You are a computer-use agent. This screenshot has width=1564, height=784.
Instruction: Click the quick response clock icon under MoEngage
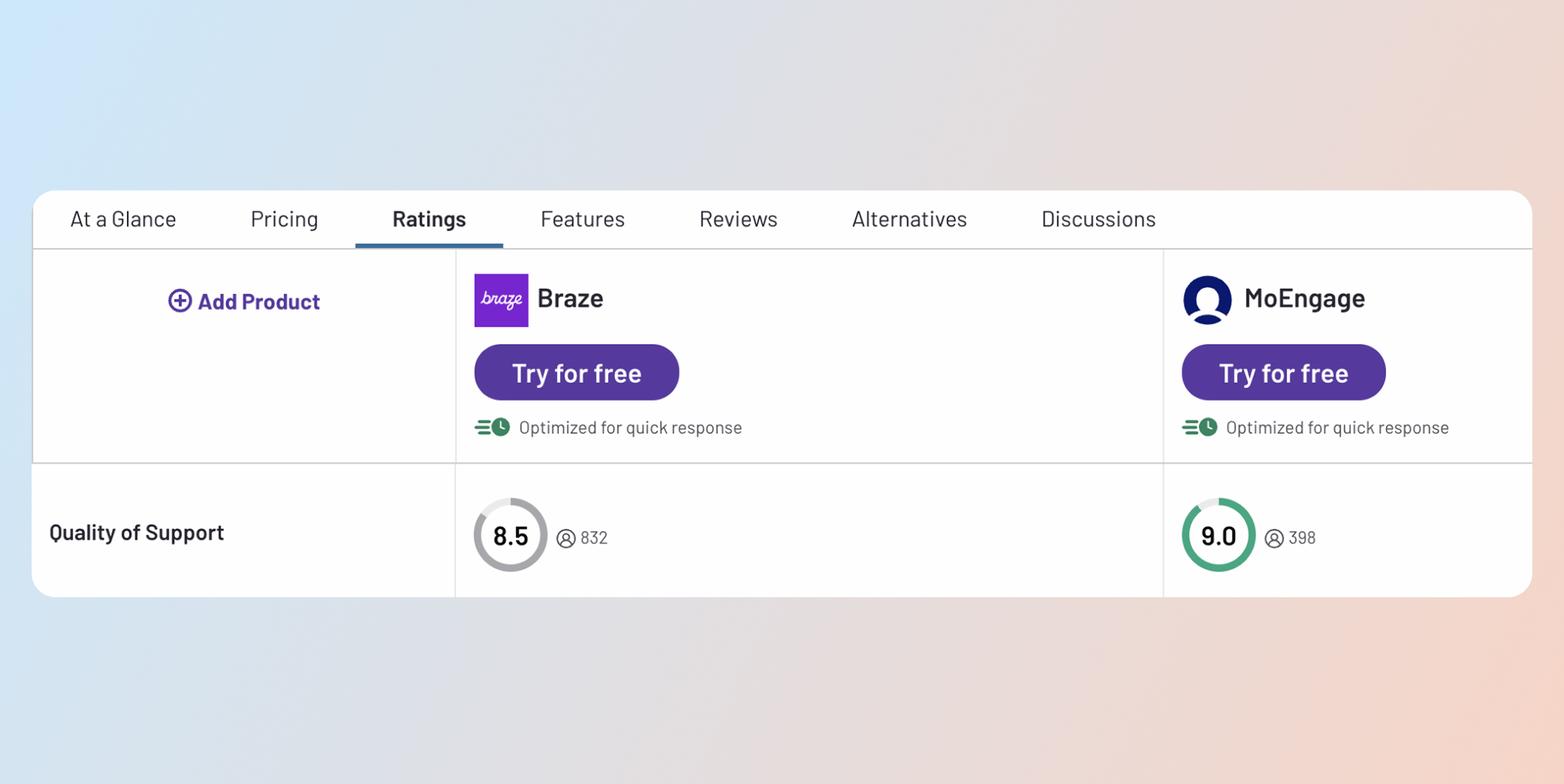1200,427
